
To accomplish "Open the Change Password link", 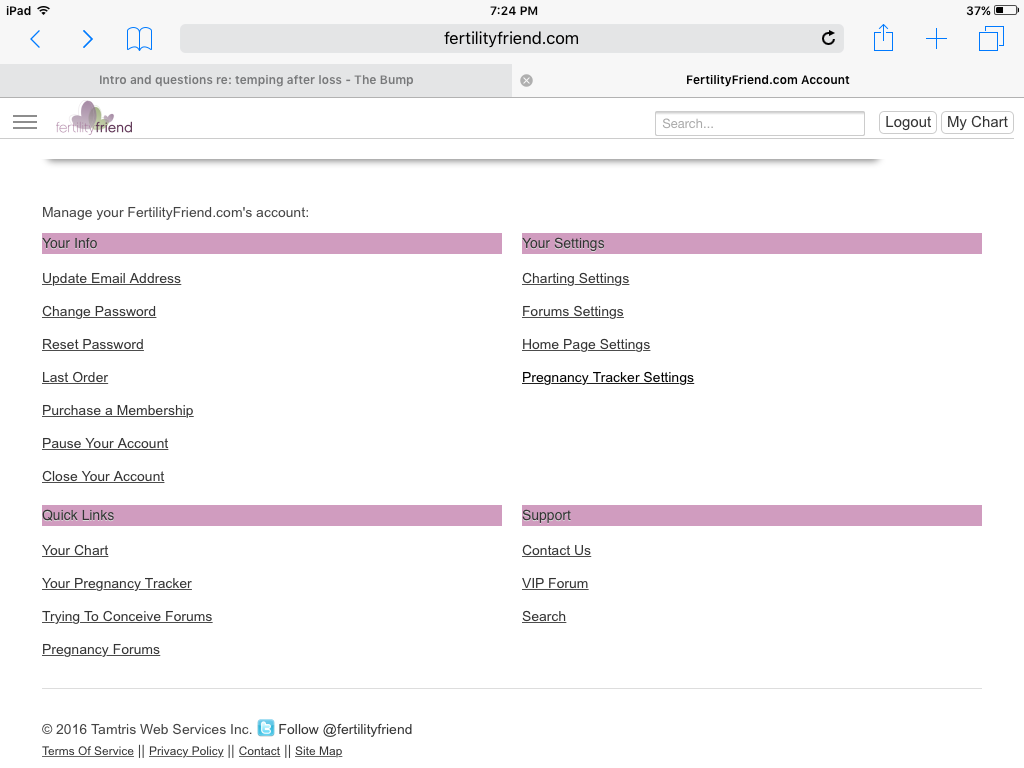I will tap(99, 312).
